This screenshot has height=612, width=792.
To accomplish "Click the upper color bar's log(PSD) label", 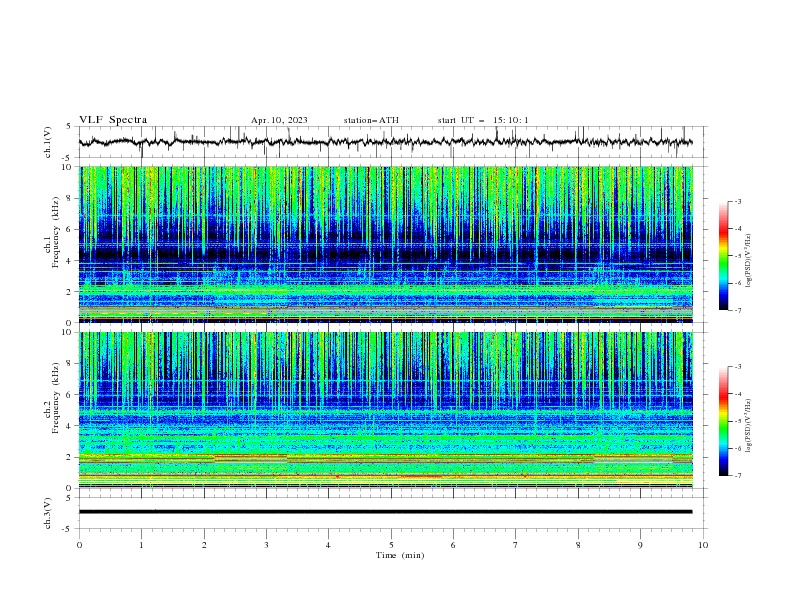I will tap(749, 261).
